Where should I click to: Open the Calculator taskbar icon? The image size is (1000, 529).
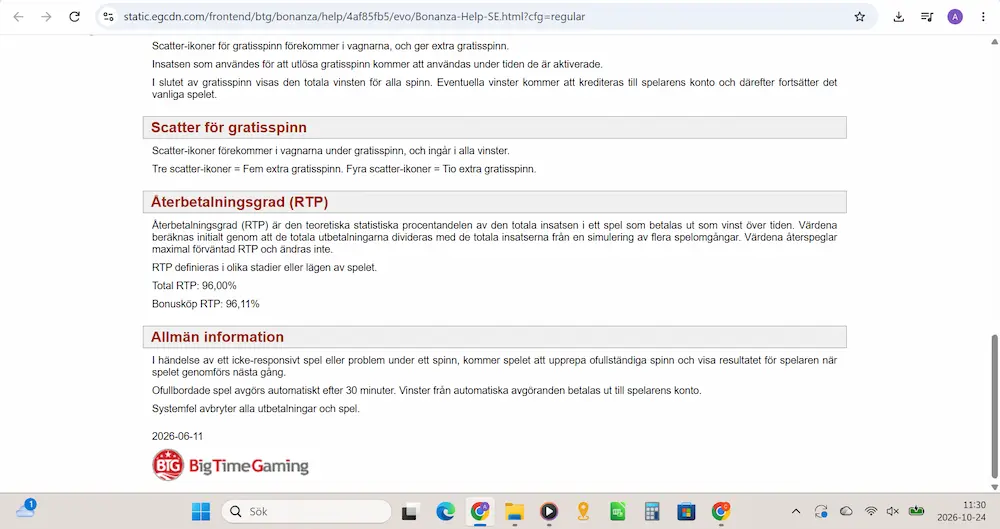point(652,511)
